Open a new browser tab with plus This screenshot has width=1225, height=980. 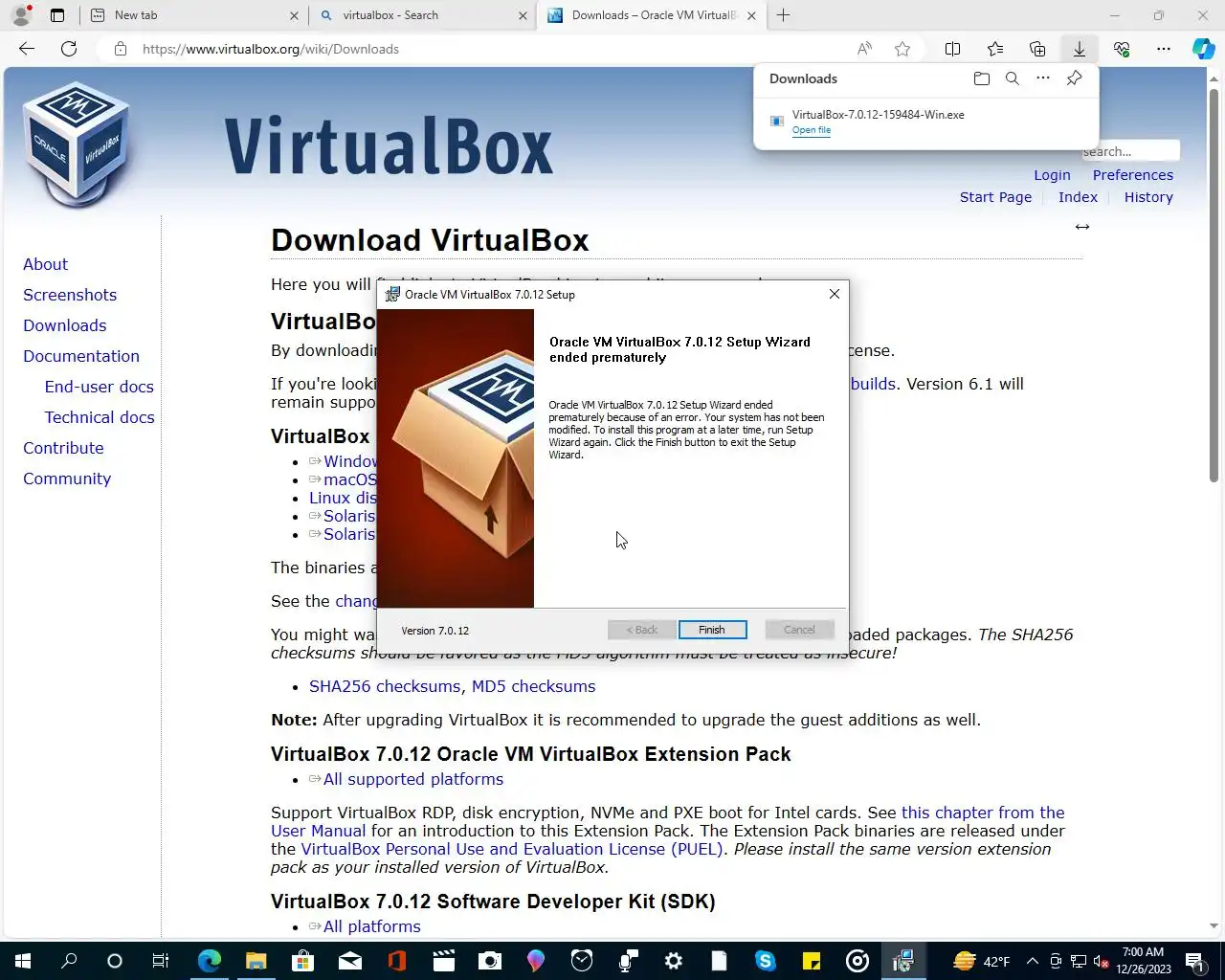click(783, 15)
